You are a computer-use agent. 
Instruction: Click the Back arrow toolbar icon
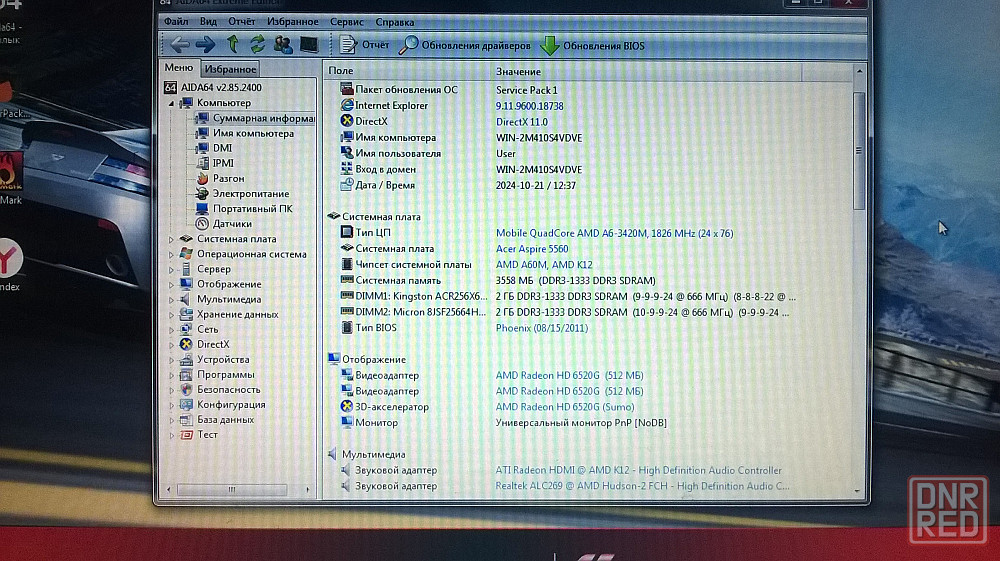[180, 45]
